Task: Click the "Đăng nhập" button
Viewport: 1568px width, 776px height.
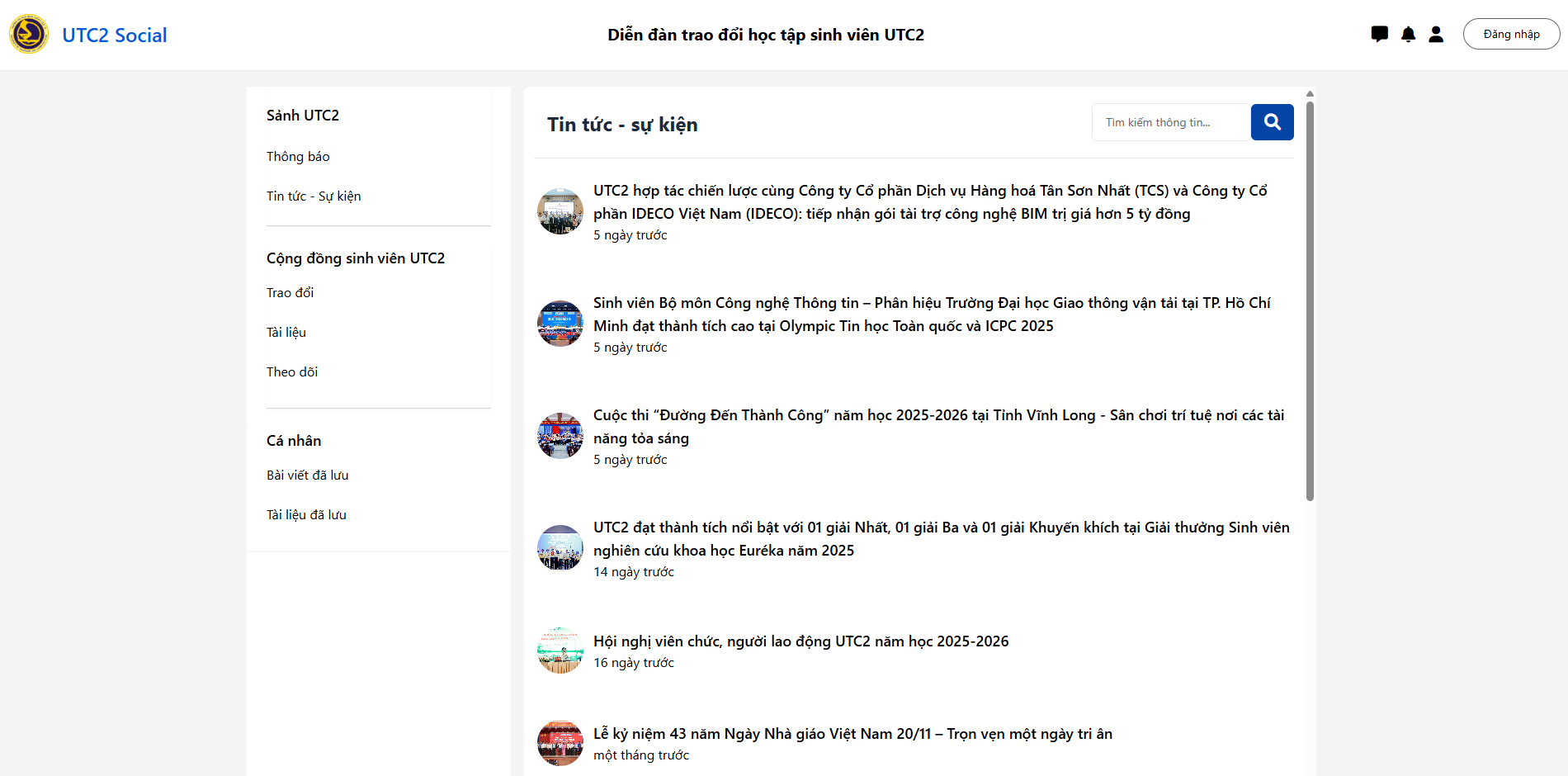Action: [1511, 34]
